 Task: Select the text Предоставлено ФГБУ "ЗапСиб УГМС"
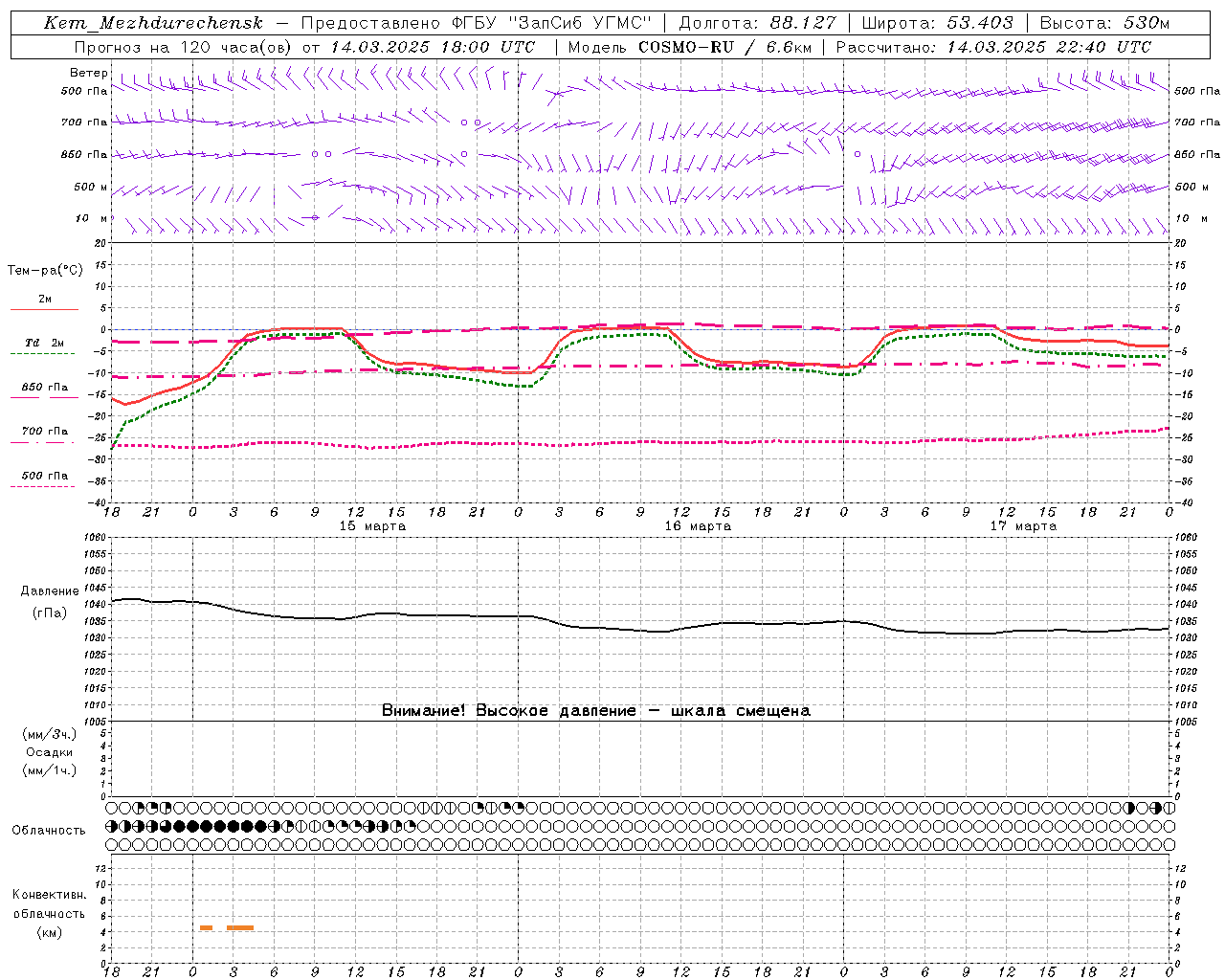[x=477, y=23]
